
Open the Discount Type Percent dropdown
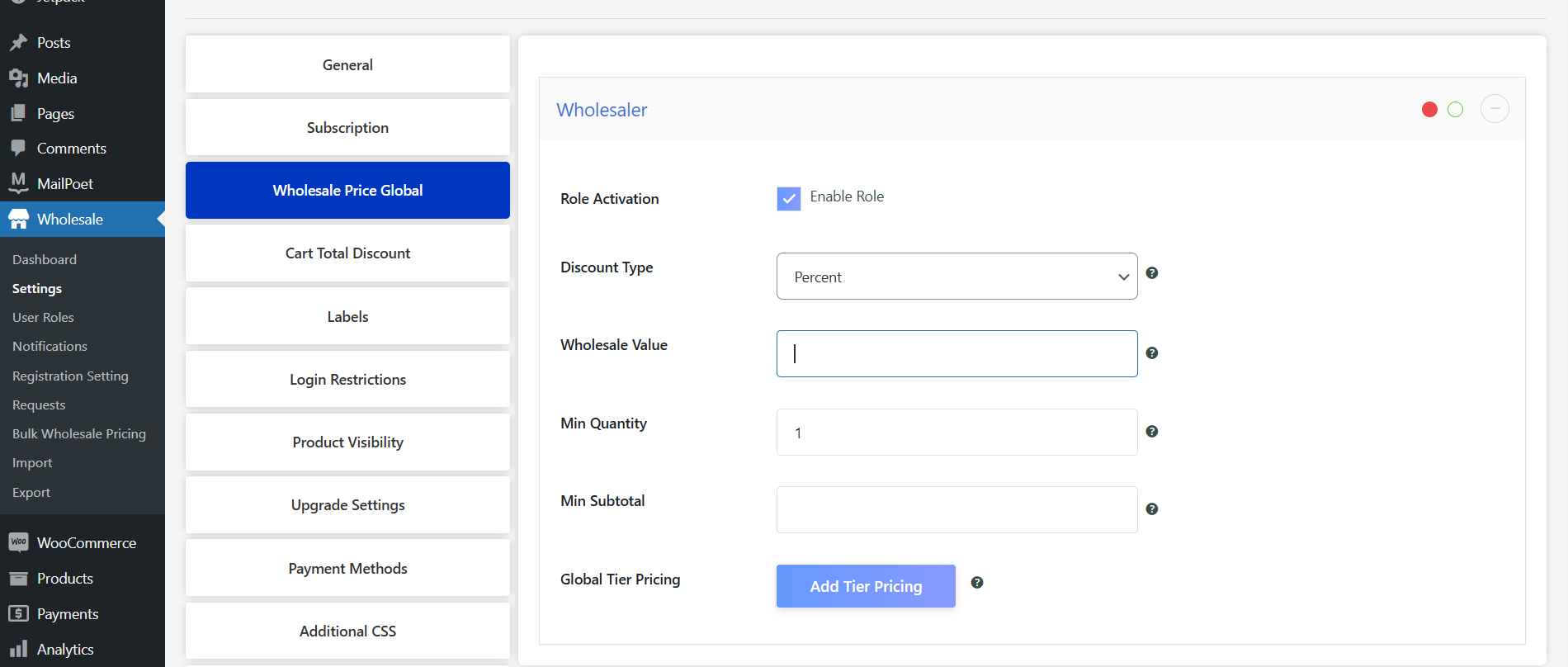[957, 277]
